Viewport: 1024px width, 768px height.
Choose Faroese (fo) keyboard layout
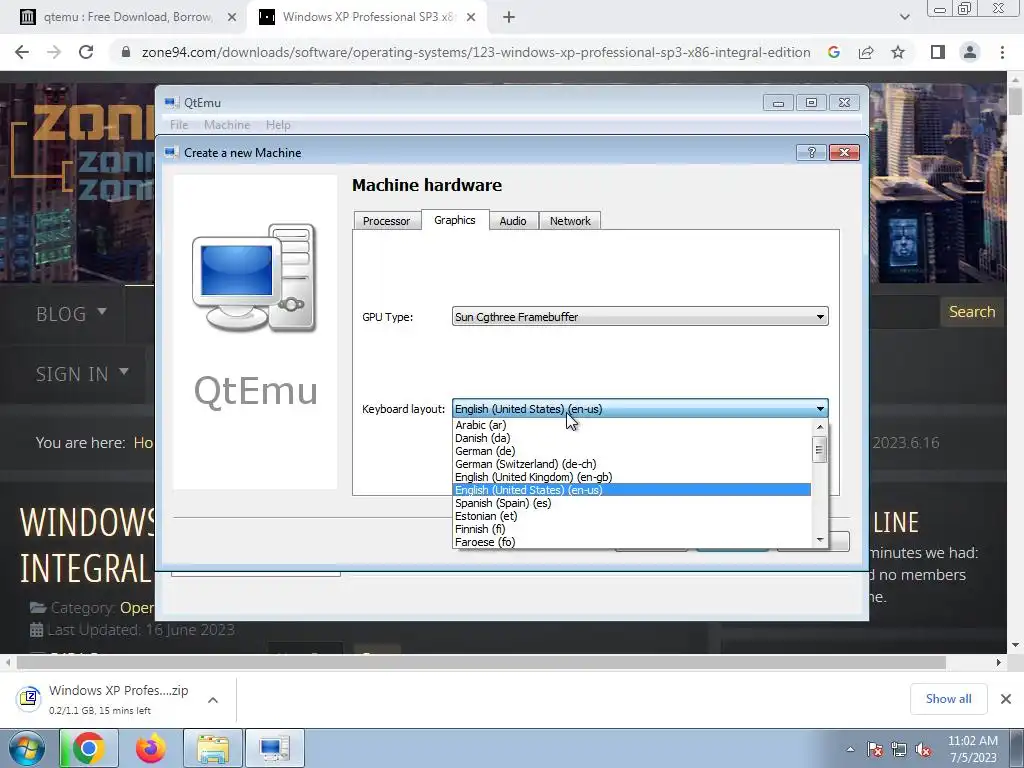pyautogui.click(x=632, y=542)
